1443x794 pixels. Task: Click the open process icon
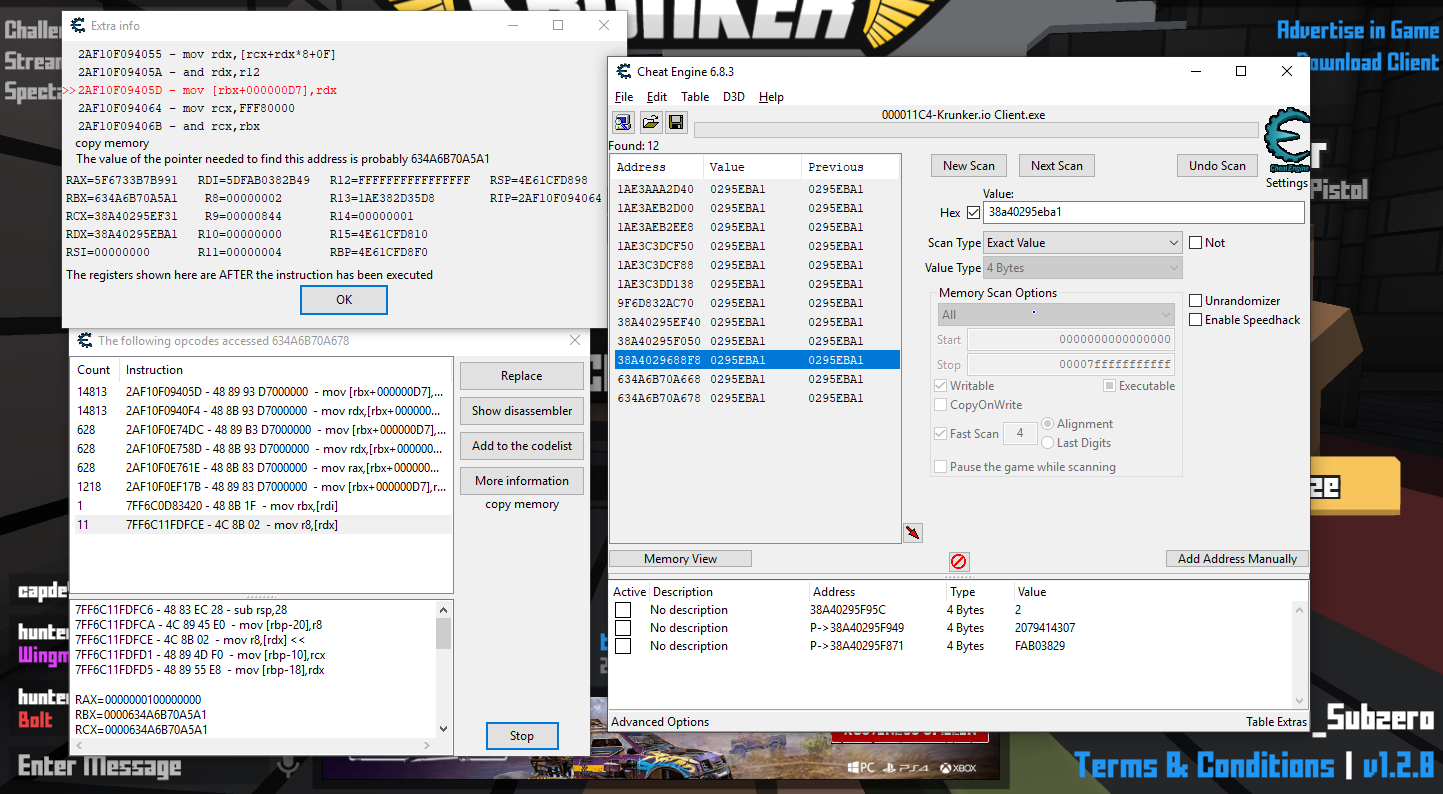[x=623, y=122]
